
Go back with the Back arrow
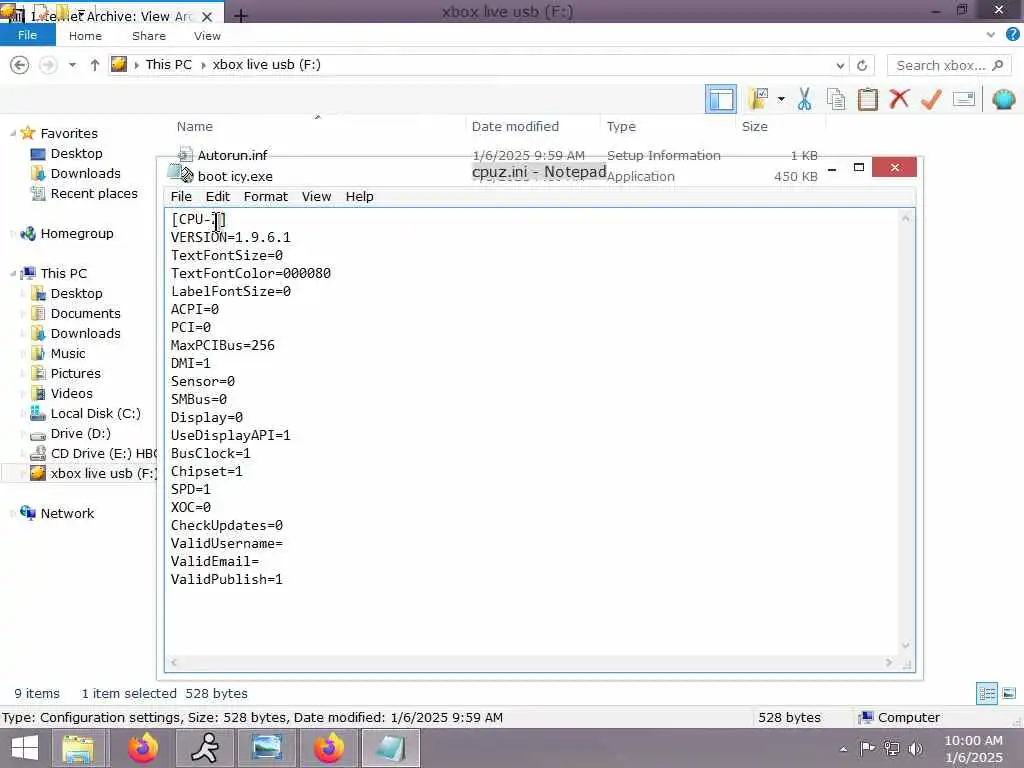click(x=20, y=65)
